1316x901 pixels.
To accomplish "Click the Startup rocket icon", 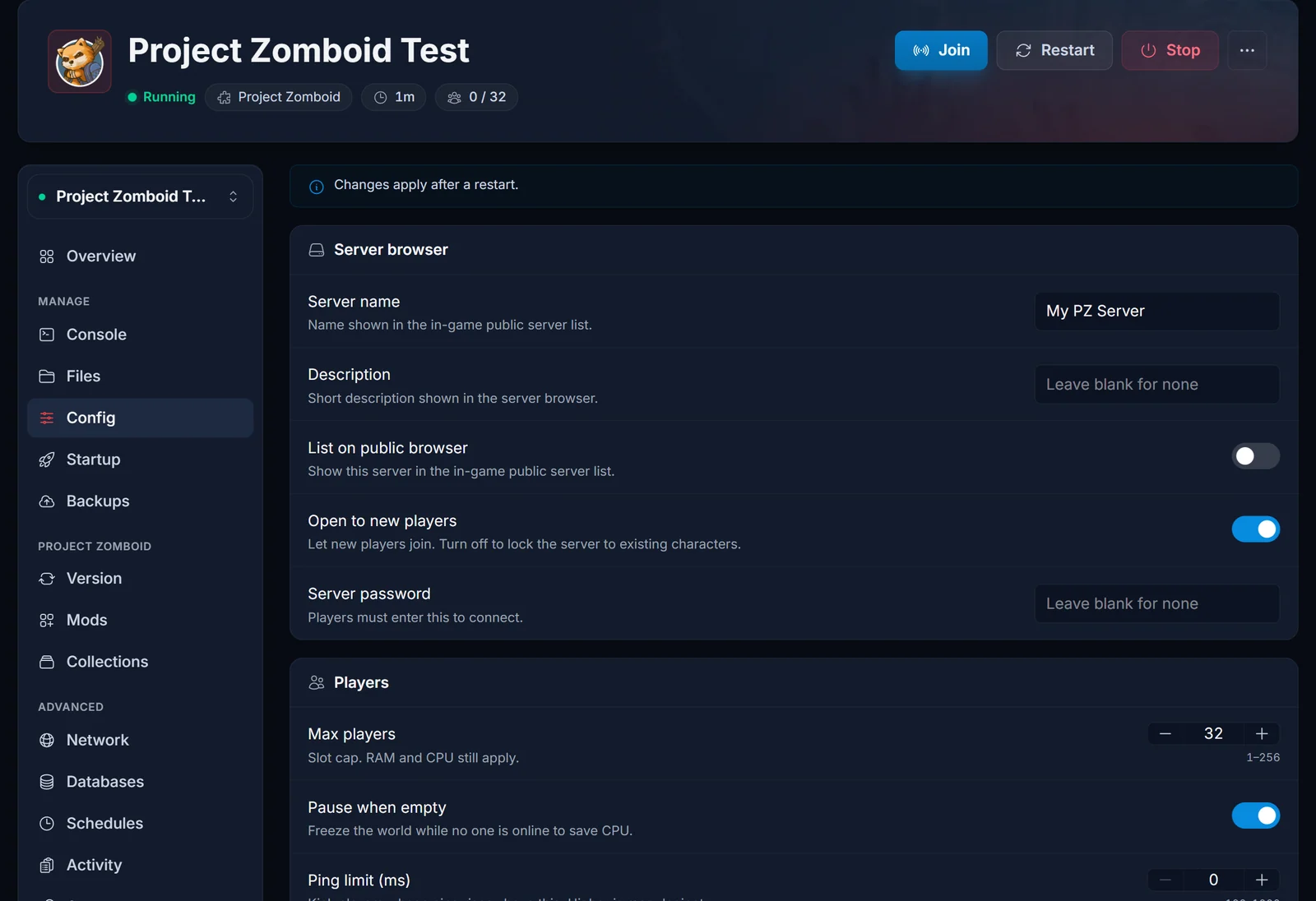I will tap(47, 460).
